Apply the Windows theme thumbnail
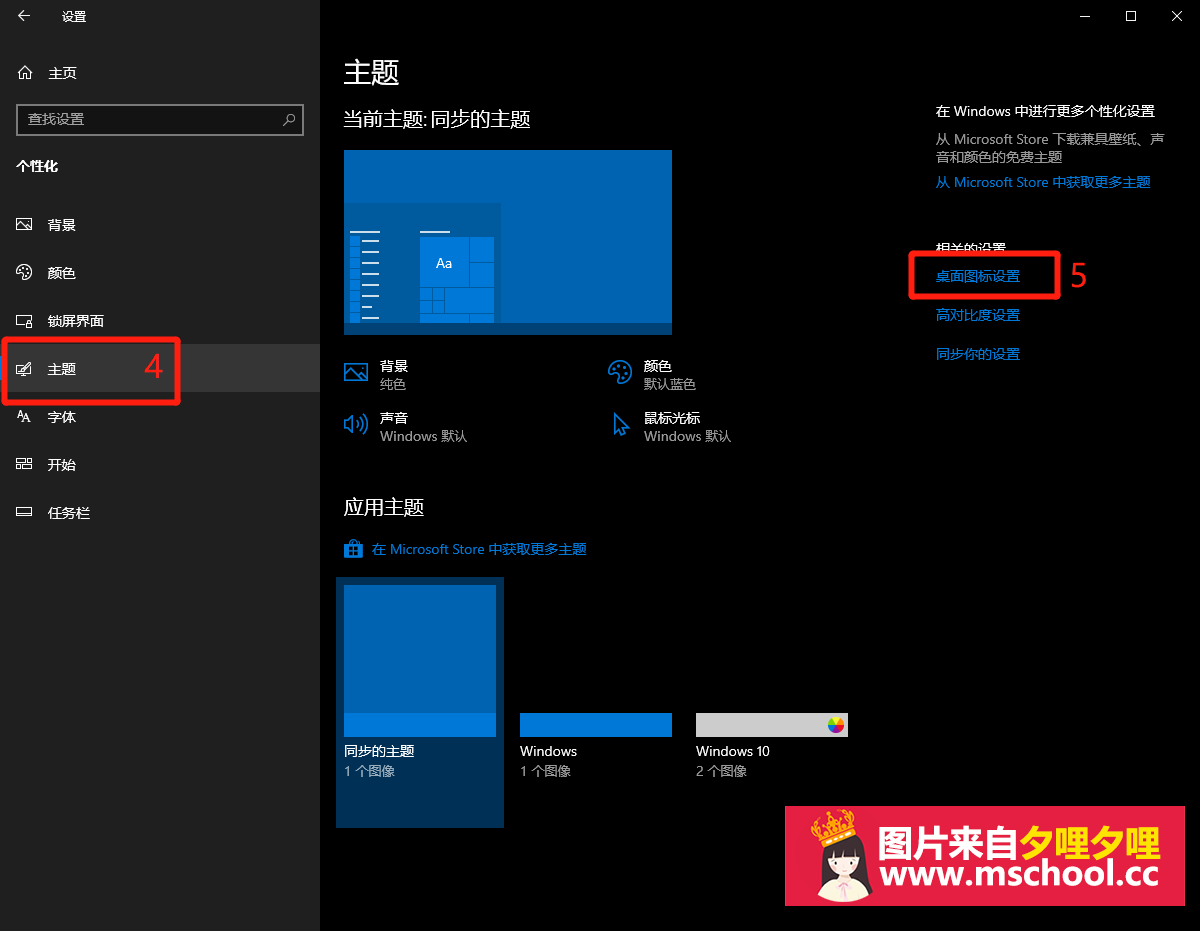 (x=596, y=725)
